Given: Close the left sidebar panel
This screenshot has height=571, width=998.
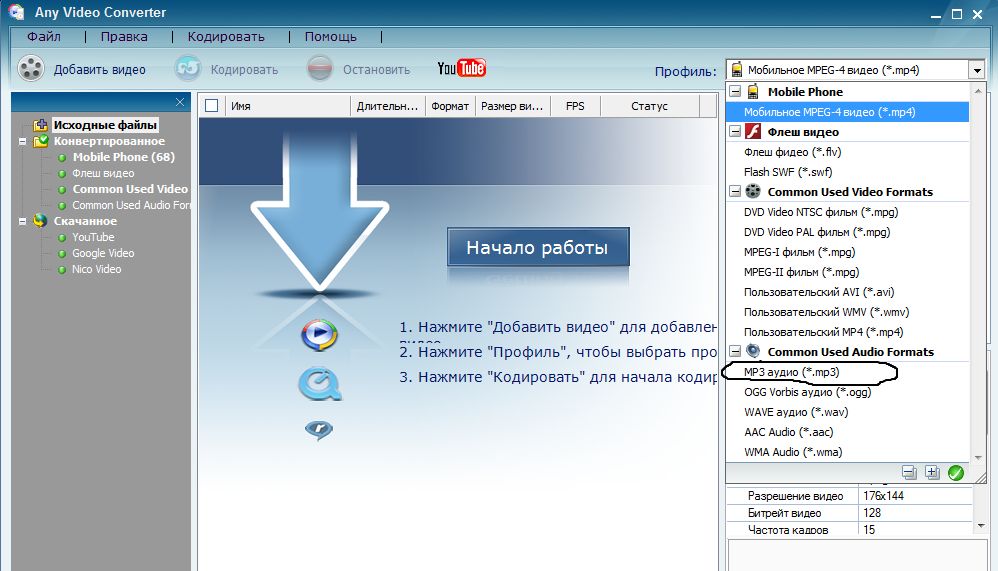Looking at the screenshot, I should tap(180, 102).
